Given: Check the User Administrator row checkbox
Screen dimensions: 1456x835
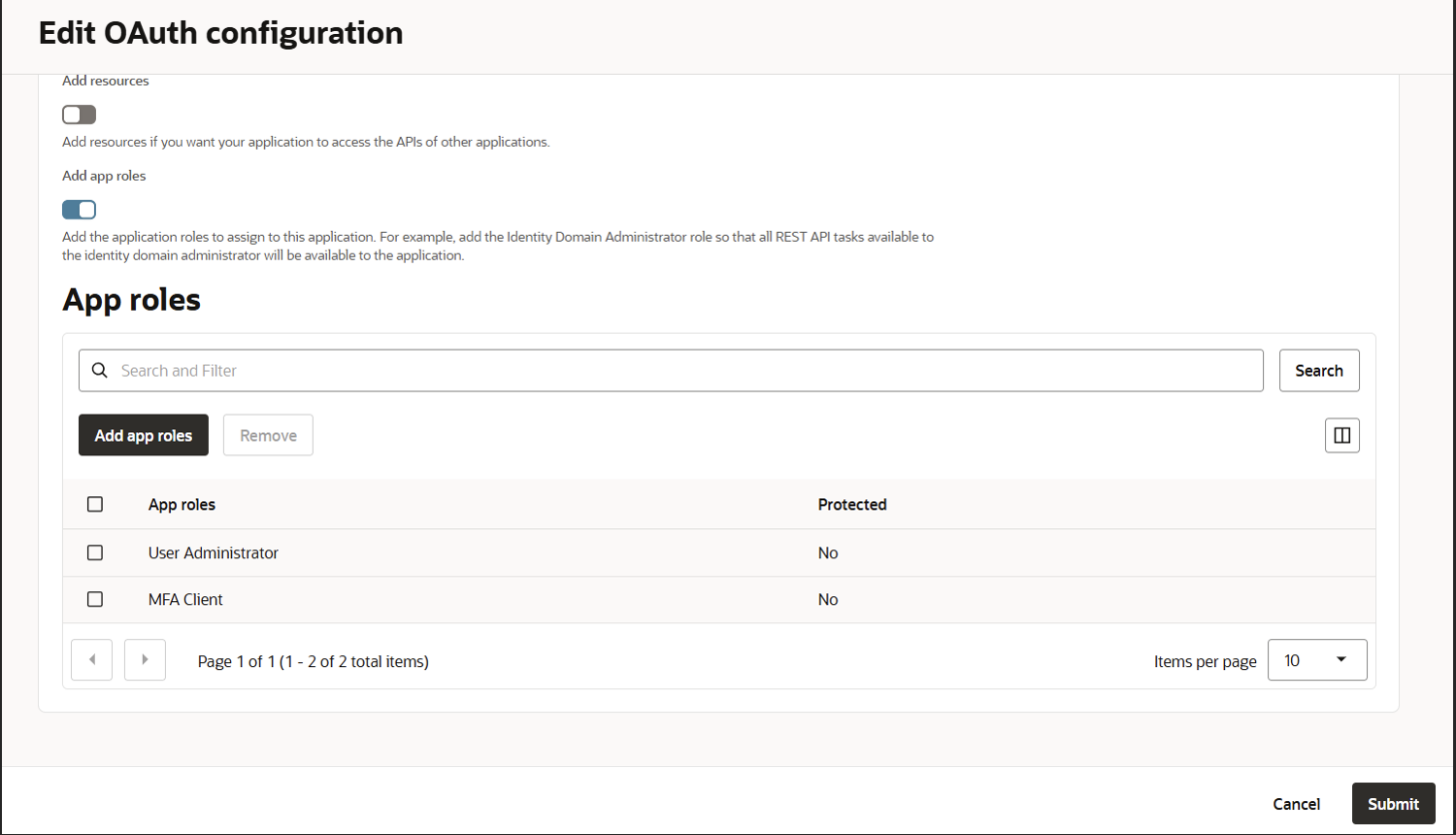Looking at the screenshot, I should [94, 551].
